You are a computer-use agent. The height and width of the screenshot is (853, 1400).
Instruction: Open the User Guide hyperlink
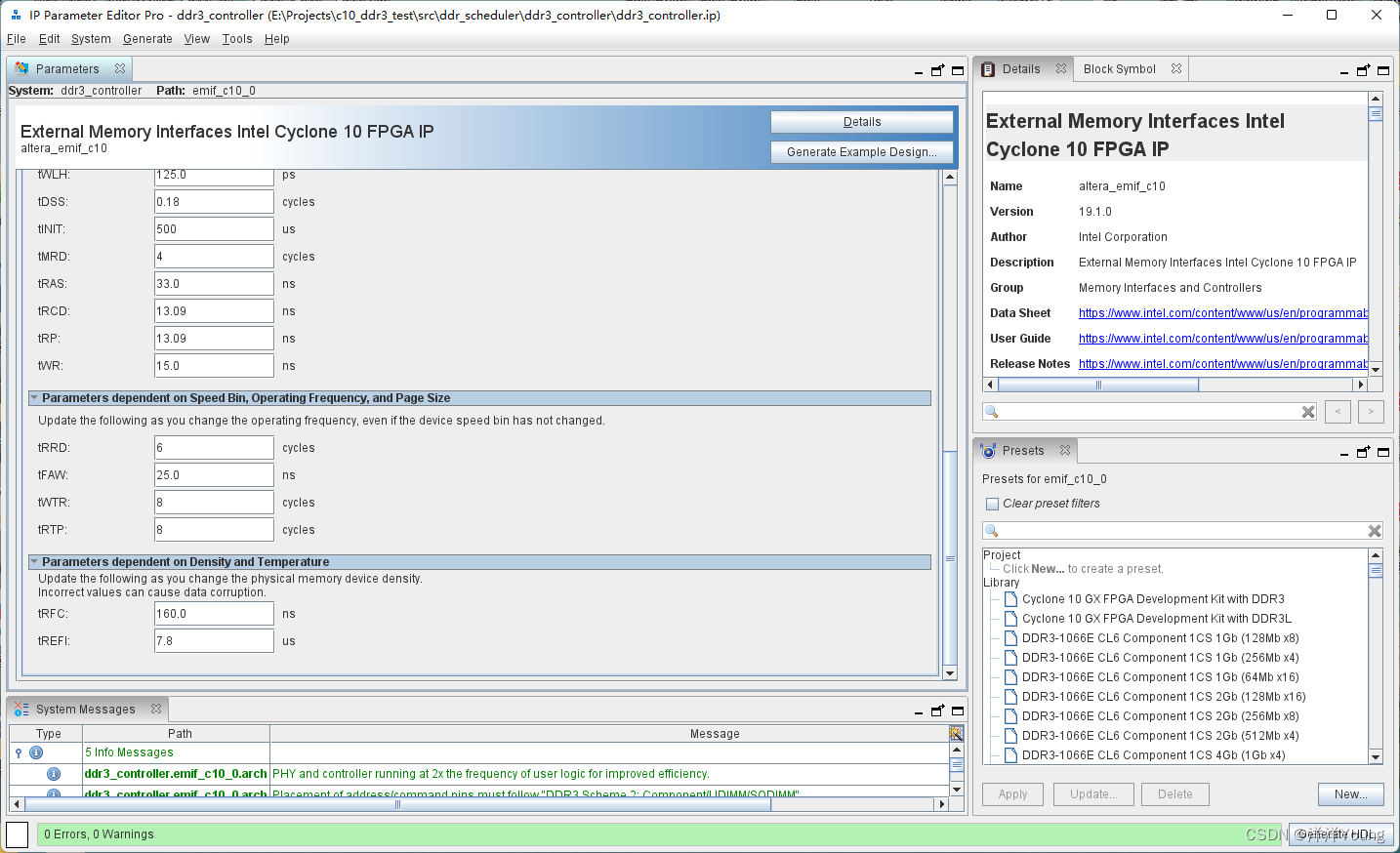1222,339
